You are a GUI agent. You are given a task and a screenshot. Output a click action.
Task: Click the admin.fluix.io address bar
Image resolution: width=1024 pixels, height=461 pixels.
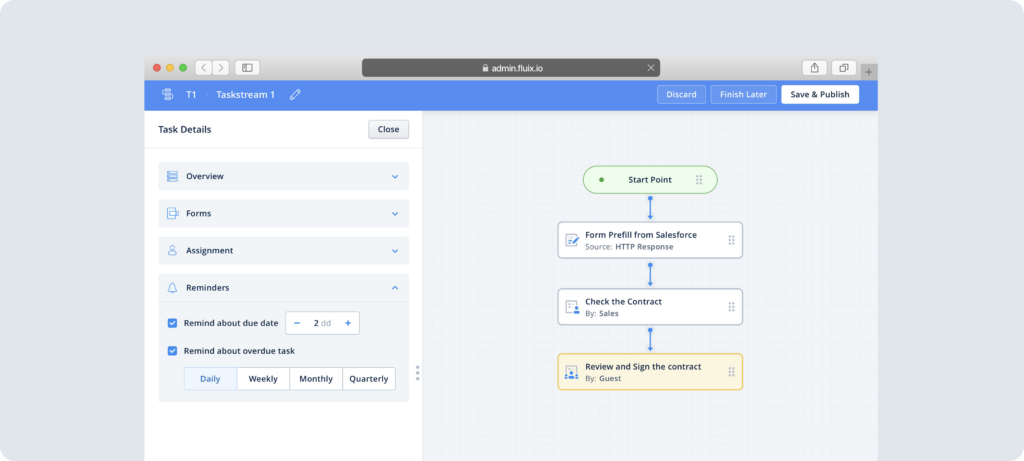click(x=511, y=68)
